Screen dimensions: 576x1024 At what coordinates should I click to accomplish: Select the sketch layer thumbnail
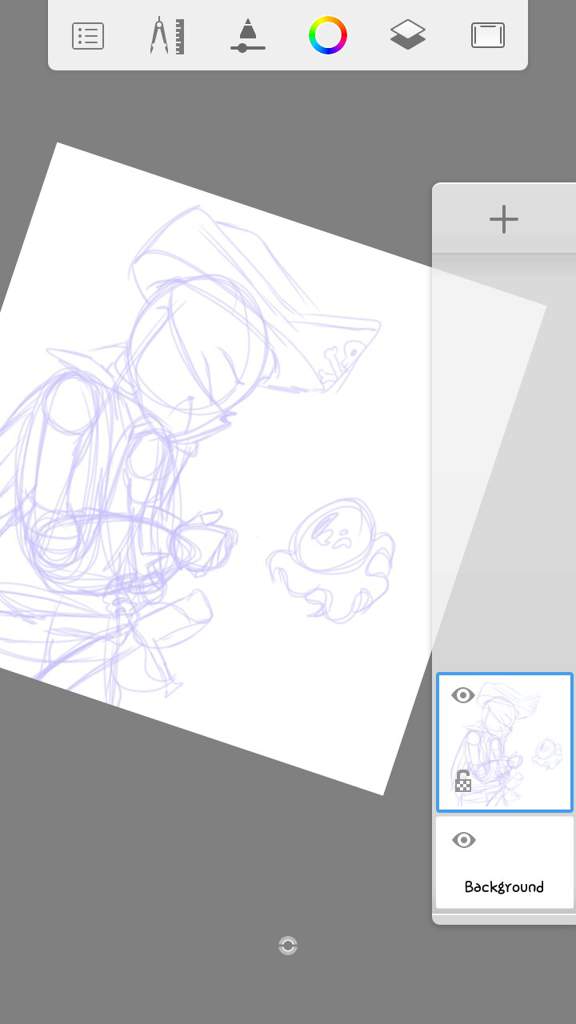(x=505, y=743)
